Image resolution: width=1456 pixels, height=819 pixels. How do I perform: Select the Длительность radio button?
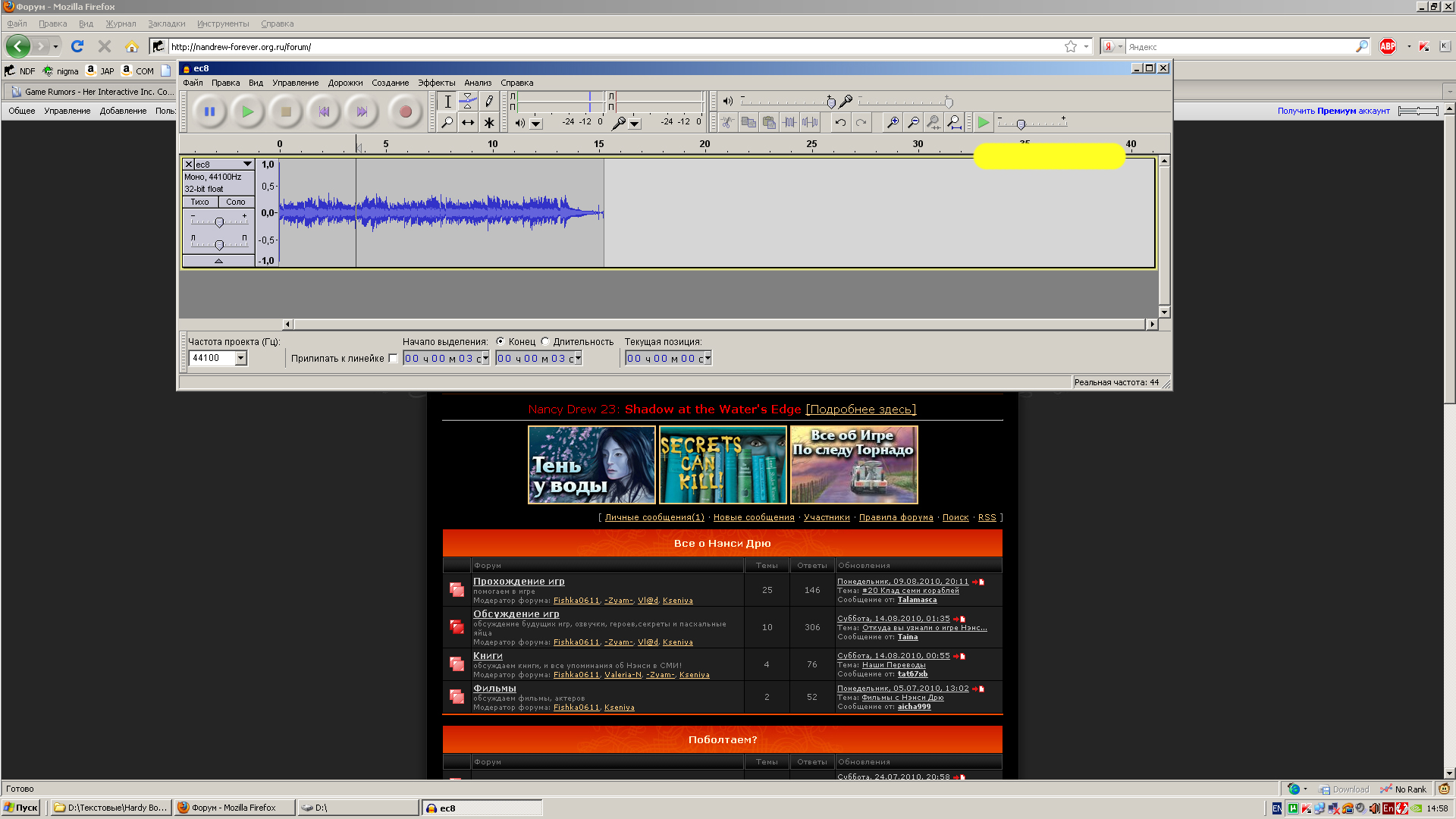click(545, 341)
